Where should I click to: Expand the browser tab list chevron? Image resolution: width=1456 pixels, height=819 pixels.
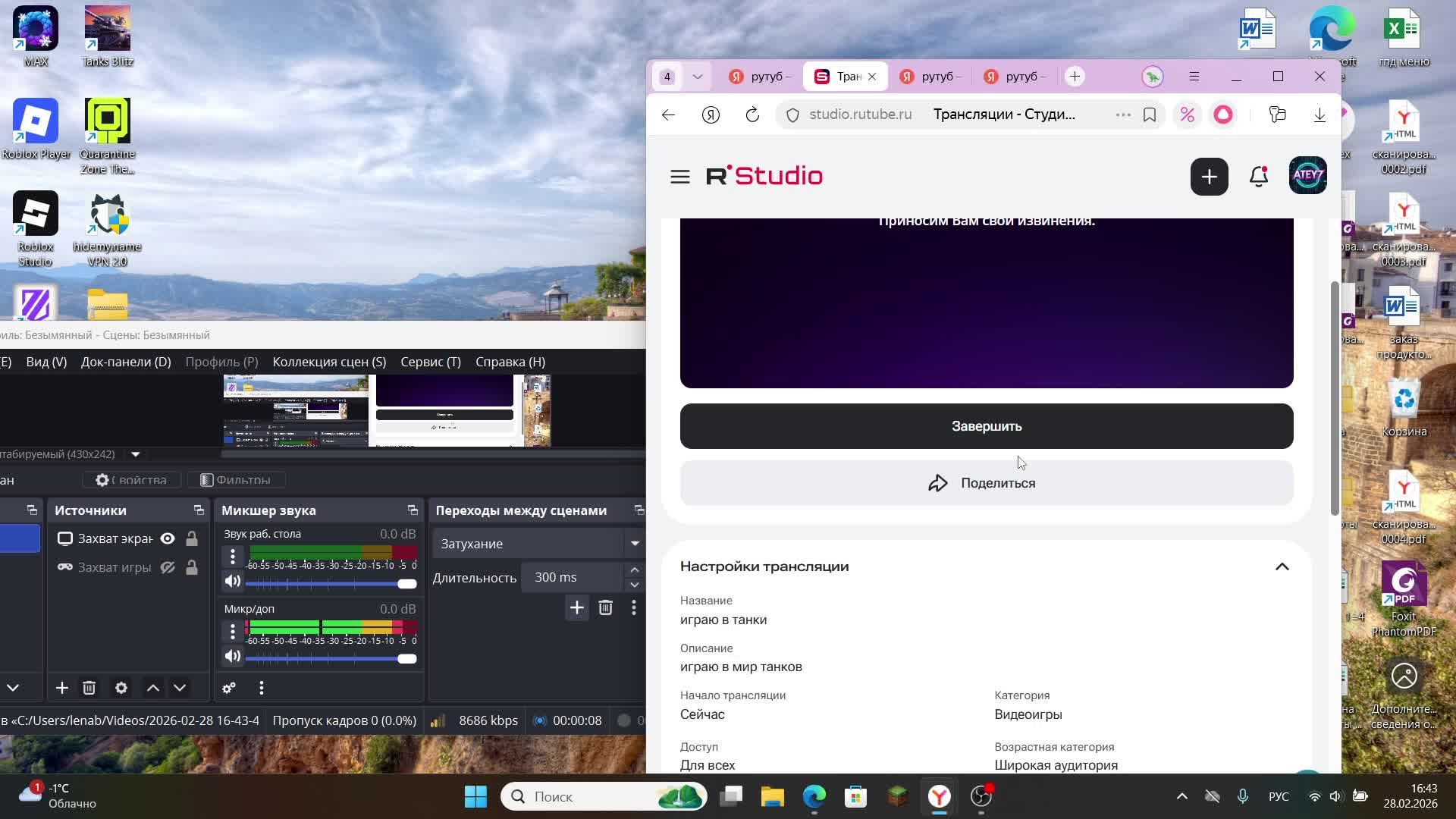tap(697, 77)
